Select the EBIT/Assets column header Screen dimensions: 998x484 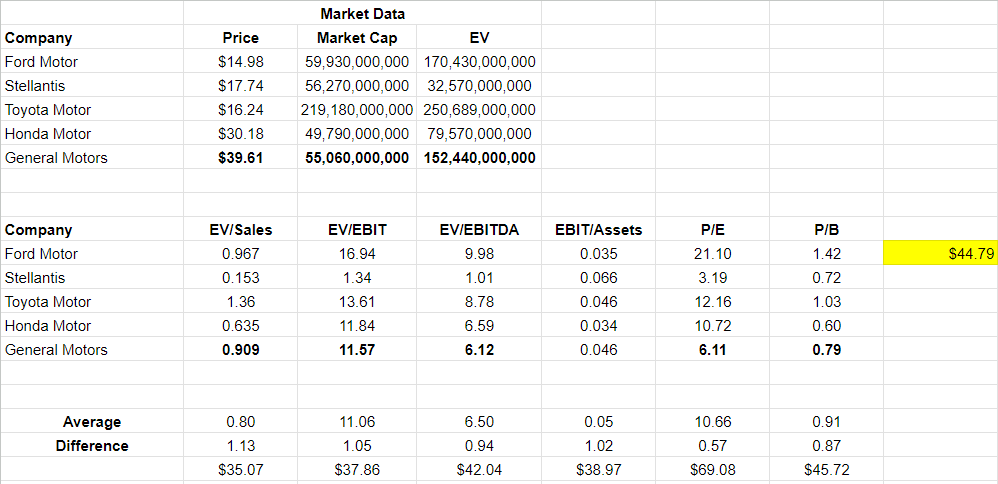tap(598, 230)
